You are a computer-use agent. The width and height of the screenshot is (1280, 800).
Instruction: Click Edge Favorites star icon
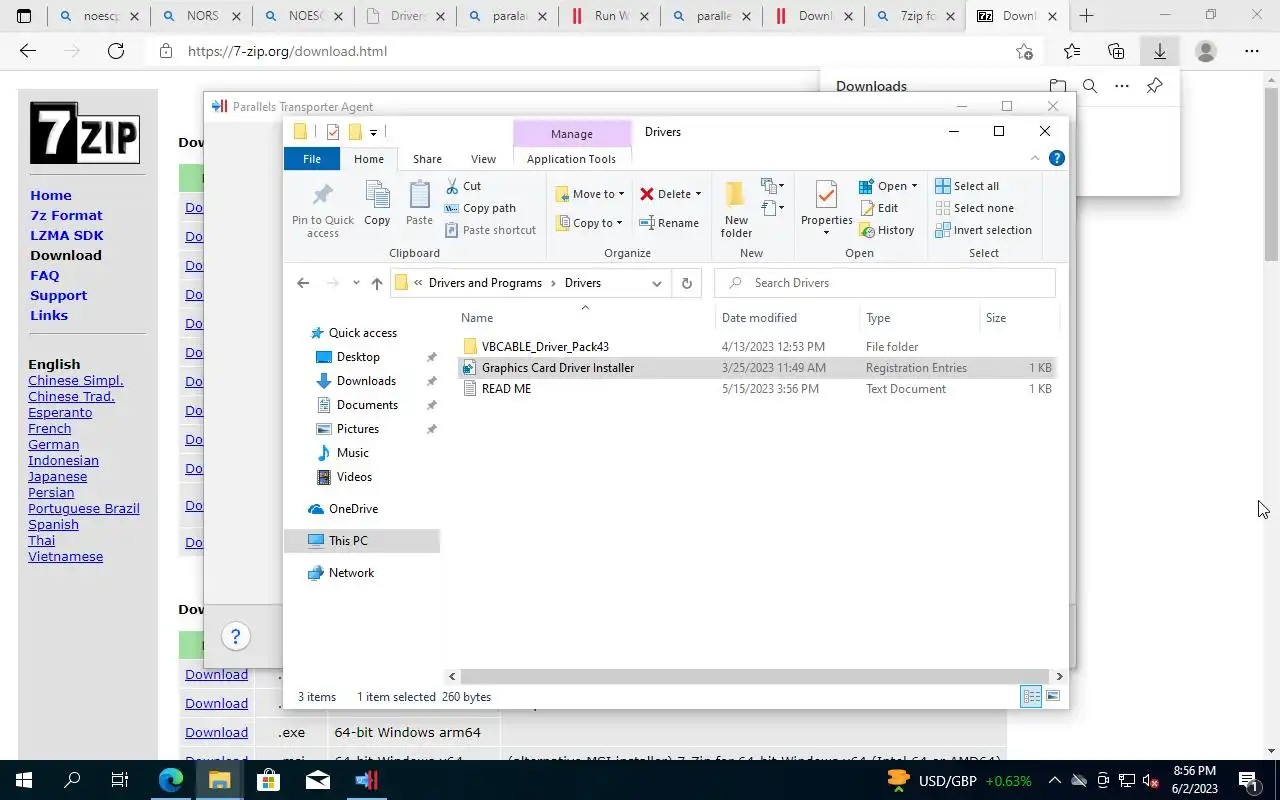(x=1072, y=51)
